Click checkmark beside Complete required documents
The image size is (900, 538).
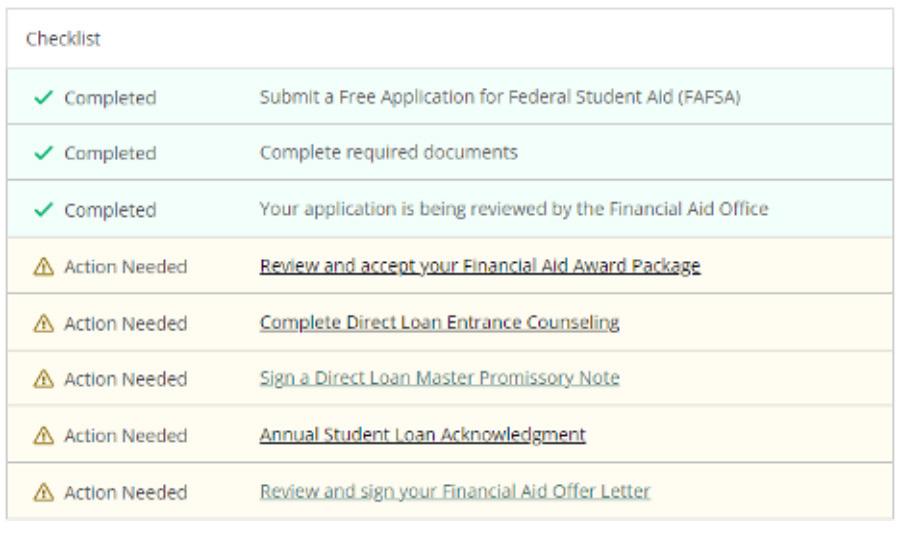(42, 153)
